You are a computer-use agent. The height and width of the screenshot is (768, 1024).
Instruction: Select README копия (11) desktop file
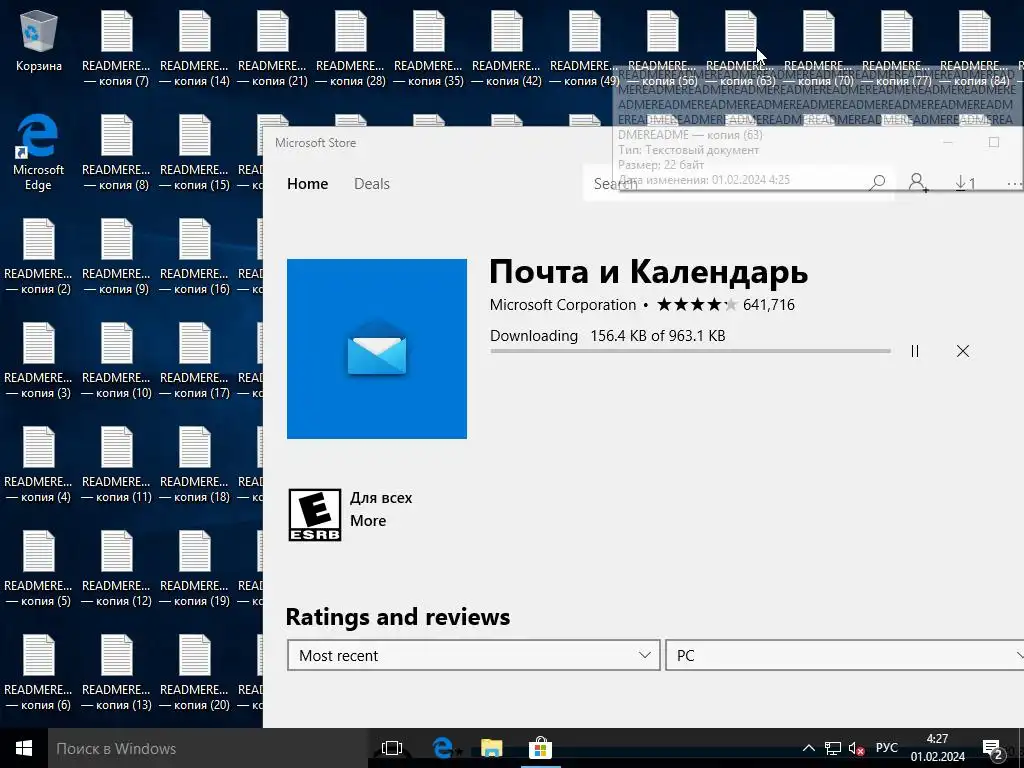[116, 464]
